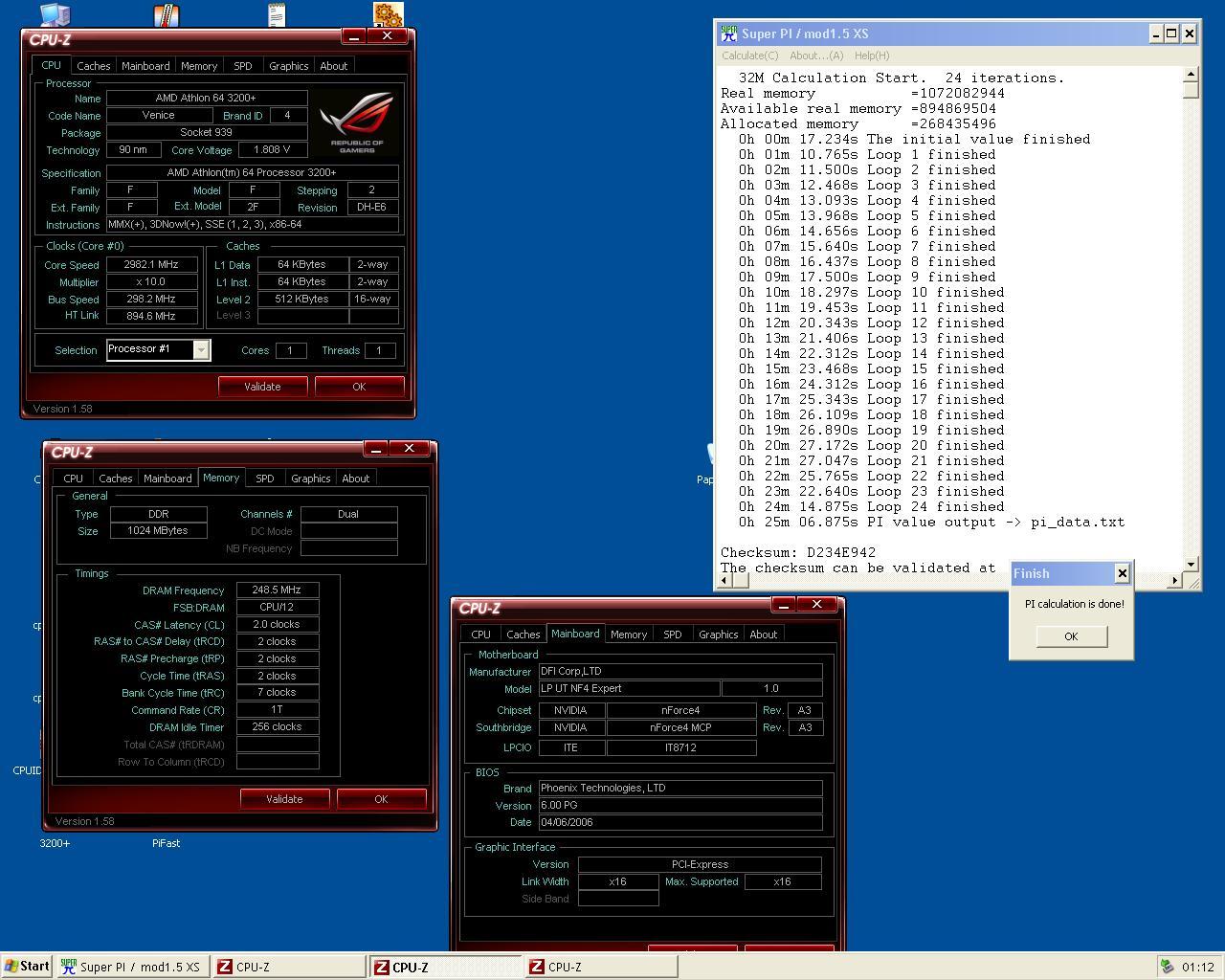Image resolution: width=1225 pixels, height=980 pixels.
Task: Switch to CPU tab in Memory CPU-Z window
Action: pos(73,479)
